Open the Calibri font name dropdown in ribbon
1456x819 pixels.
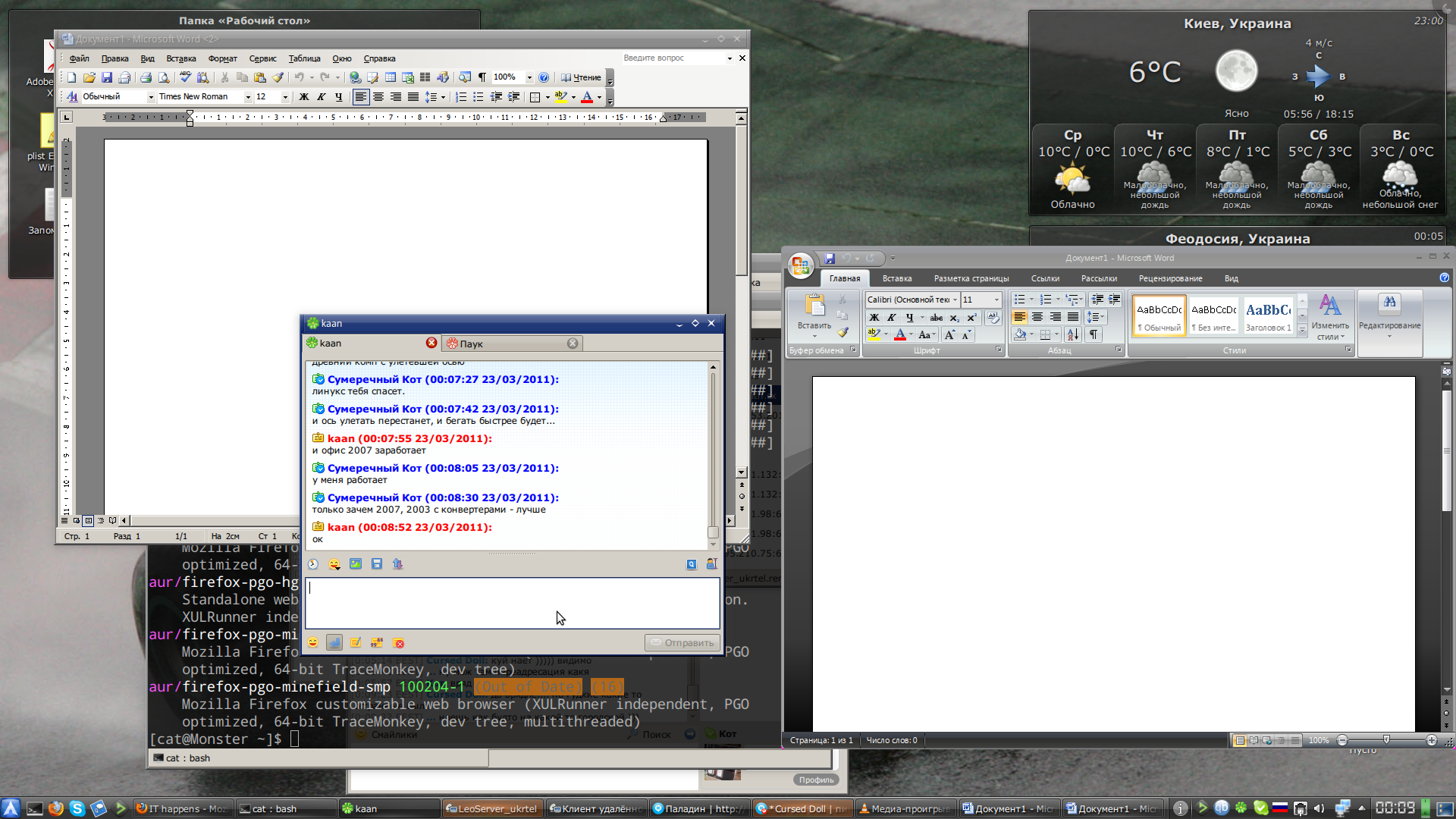click(x=955, y=300)
